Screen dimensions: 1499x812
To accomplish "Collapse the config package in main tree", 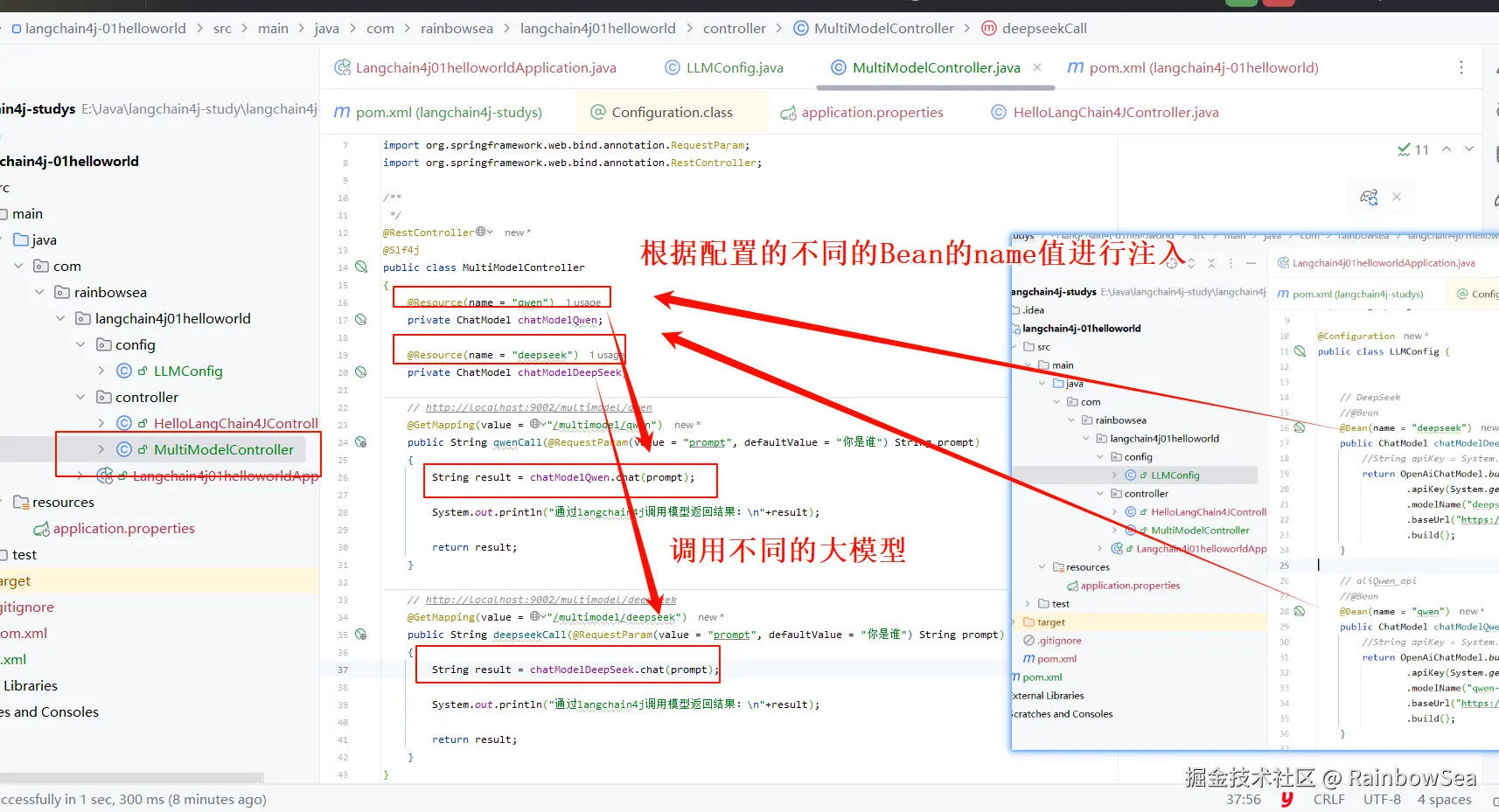I will click(81, 344).
